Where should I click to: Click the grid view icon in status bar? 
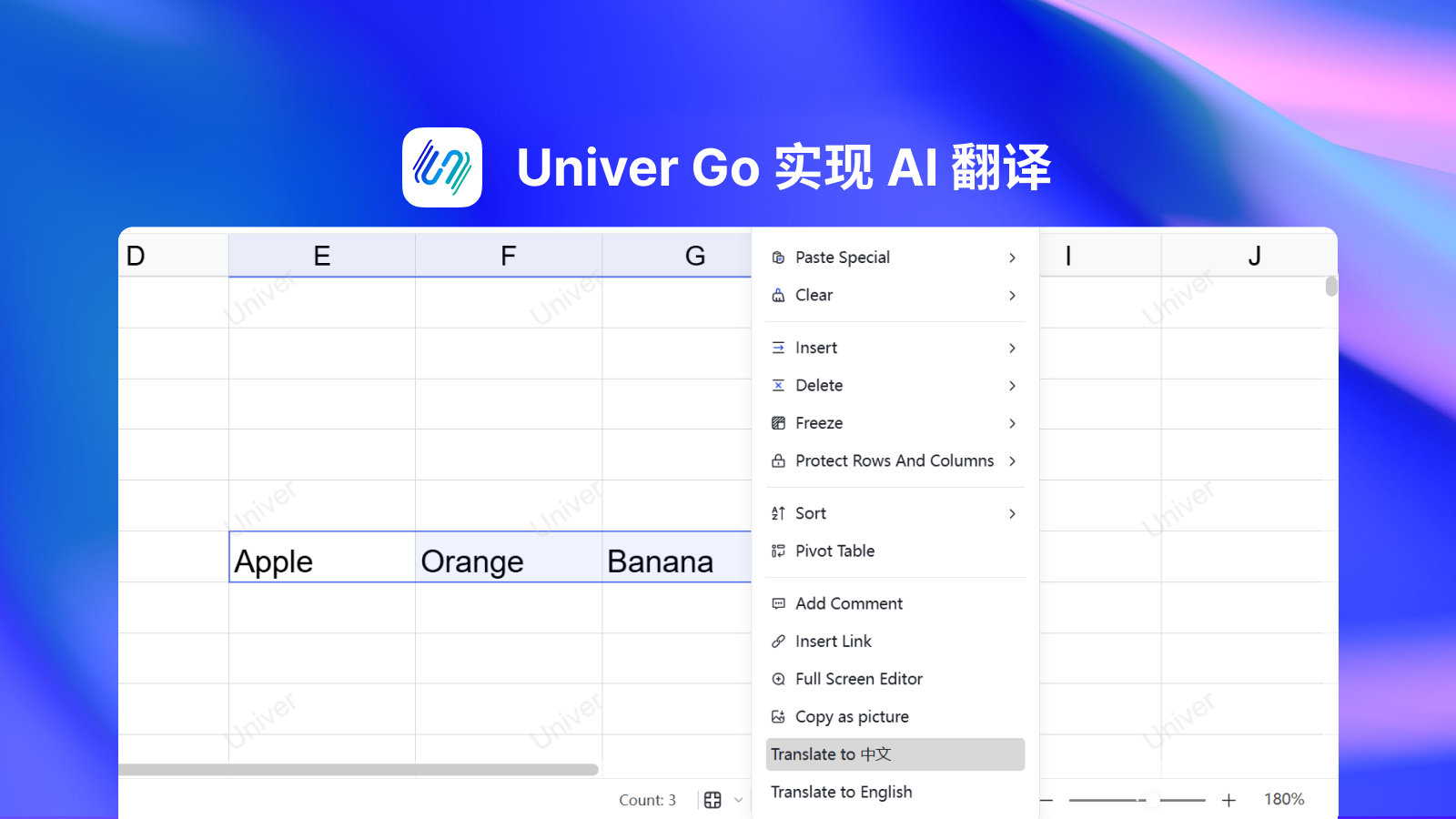click(x=713, y=800)
